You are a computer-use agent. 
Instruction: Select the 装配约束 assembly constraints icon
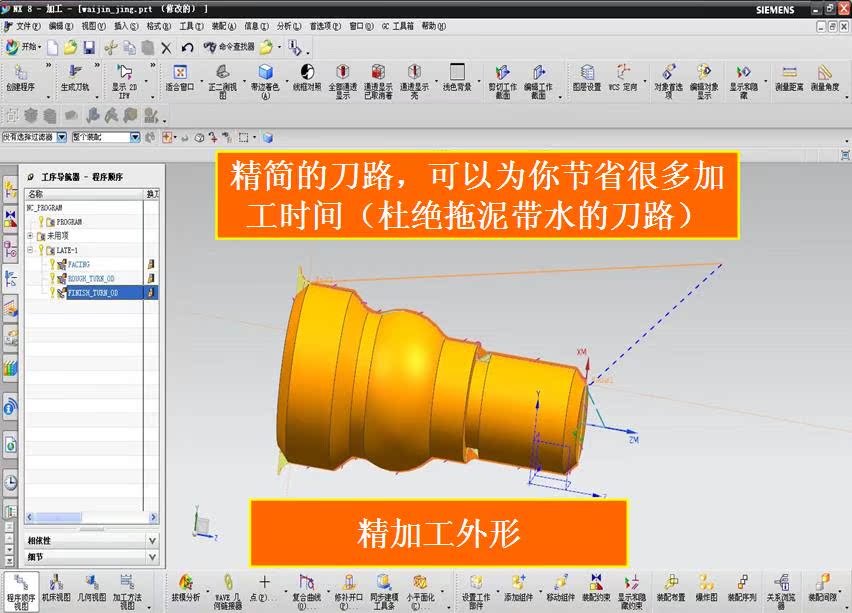(x=598, y=589)
